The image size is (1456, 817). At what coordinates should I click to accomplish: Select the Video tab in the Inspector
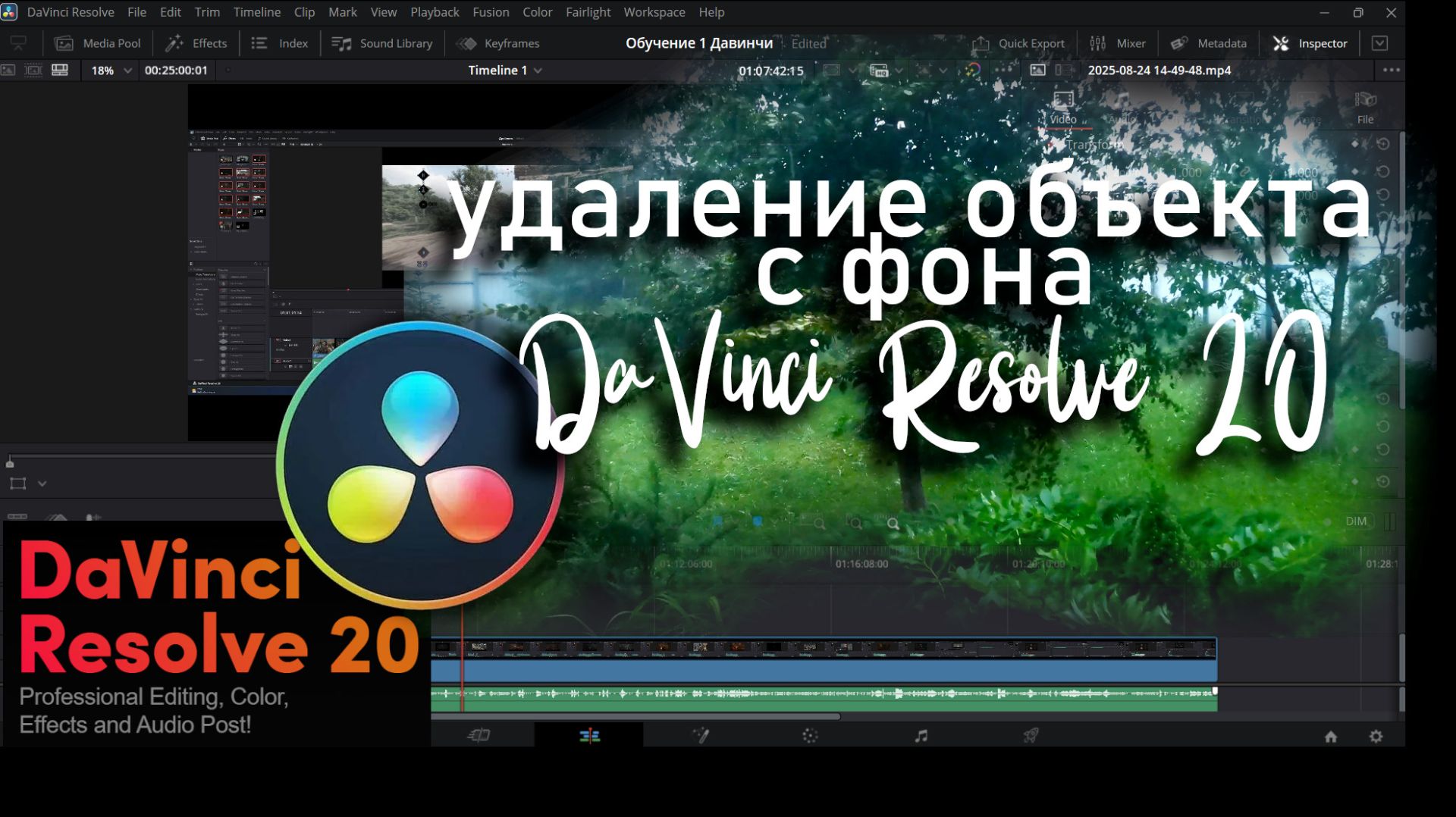(x=1063, y=119)
